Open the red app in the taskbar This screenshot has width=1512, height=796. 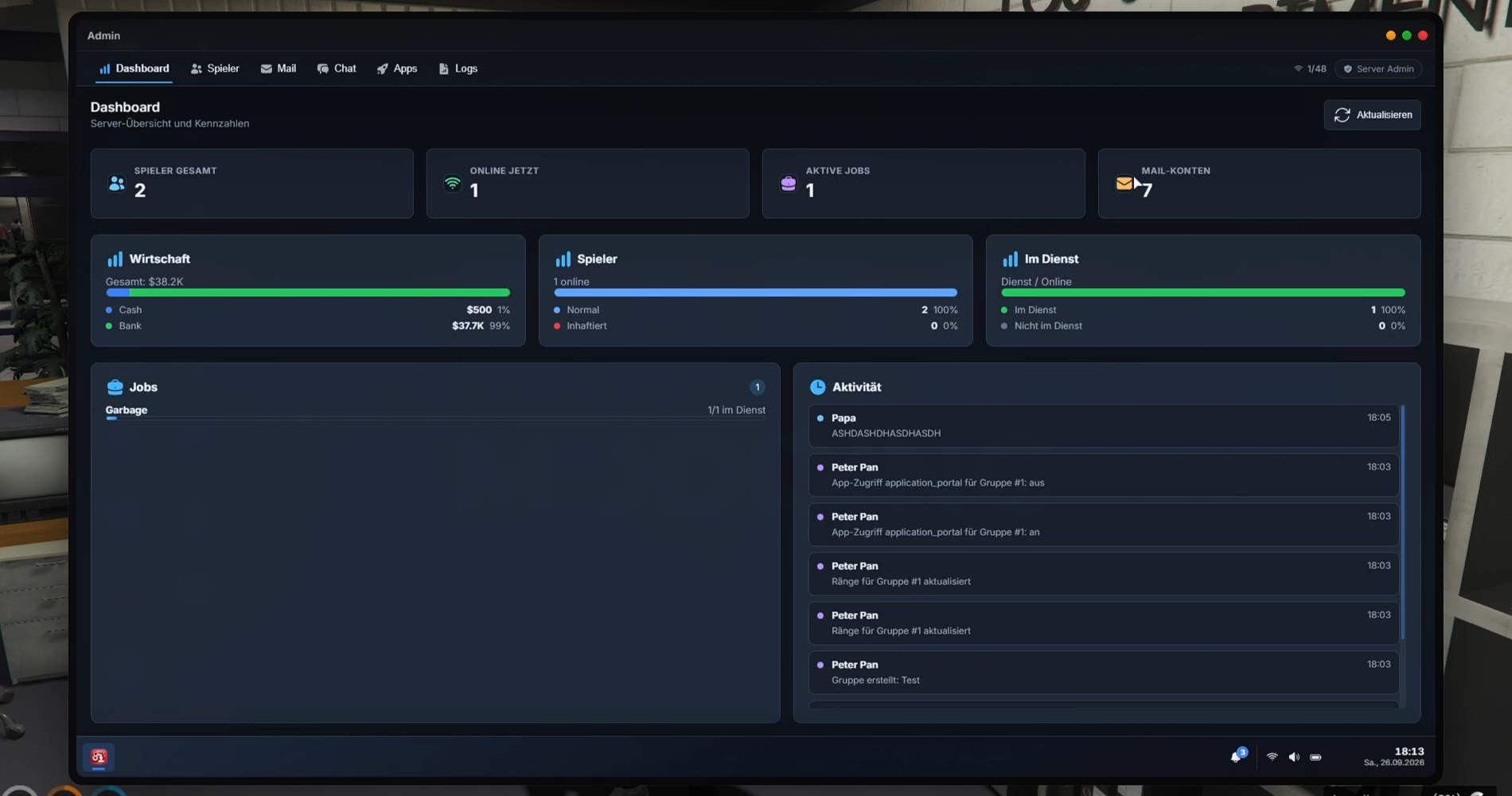[x=99, y=757]
